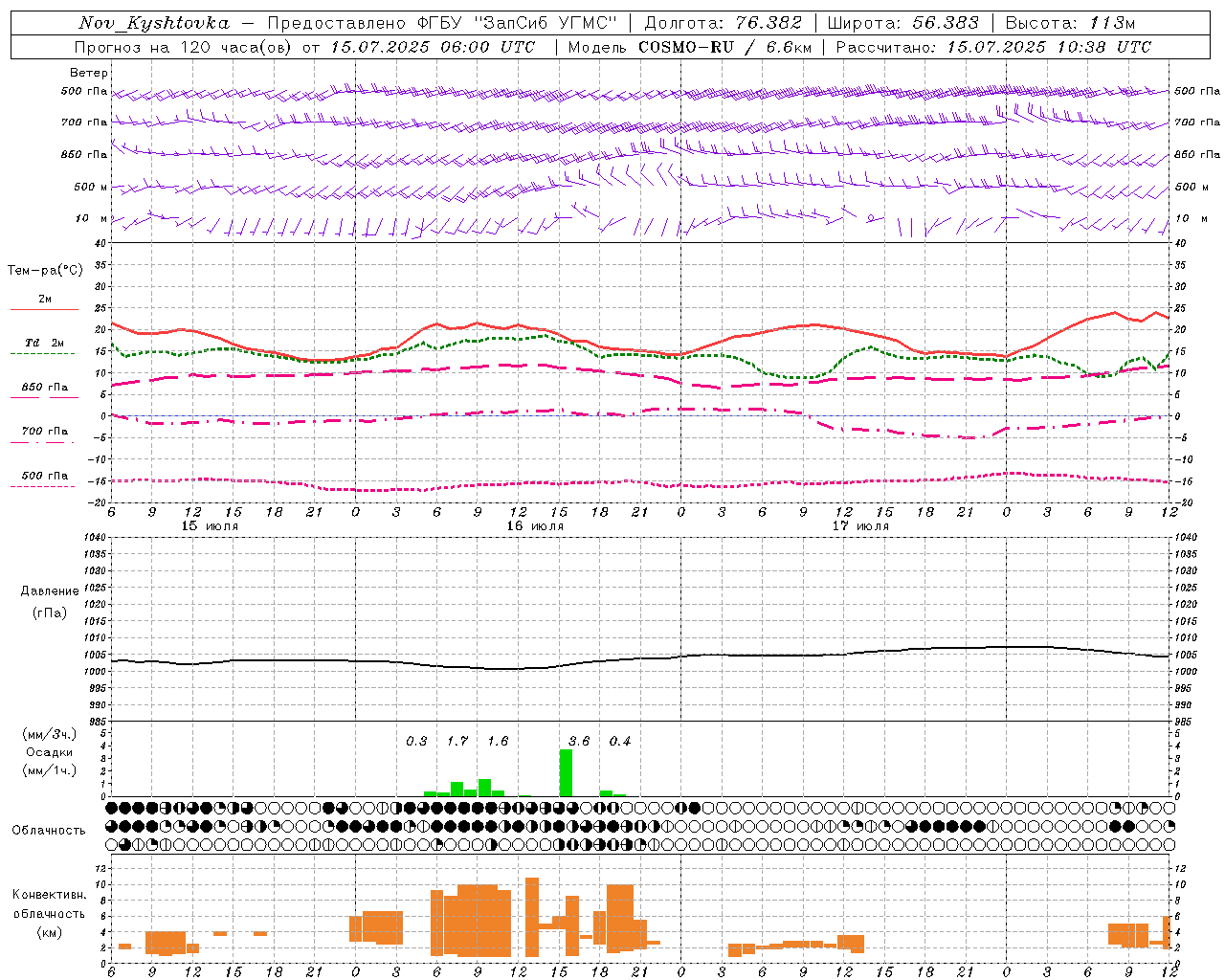Screen dimensions: 1225x980
Task: Click the Тем-ра(°C) axis title
Action: (x=45, y=271)
